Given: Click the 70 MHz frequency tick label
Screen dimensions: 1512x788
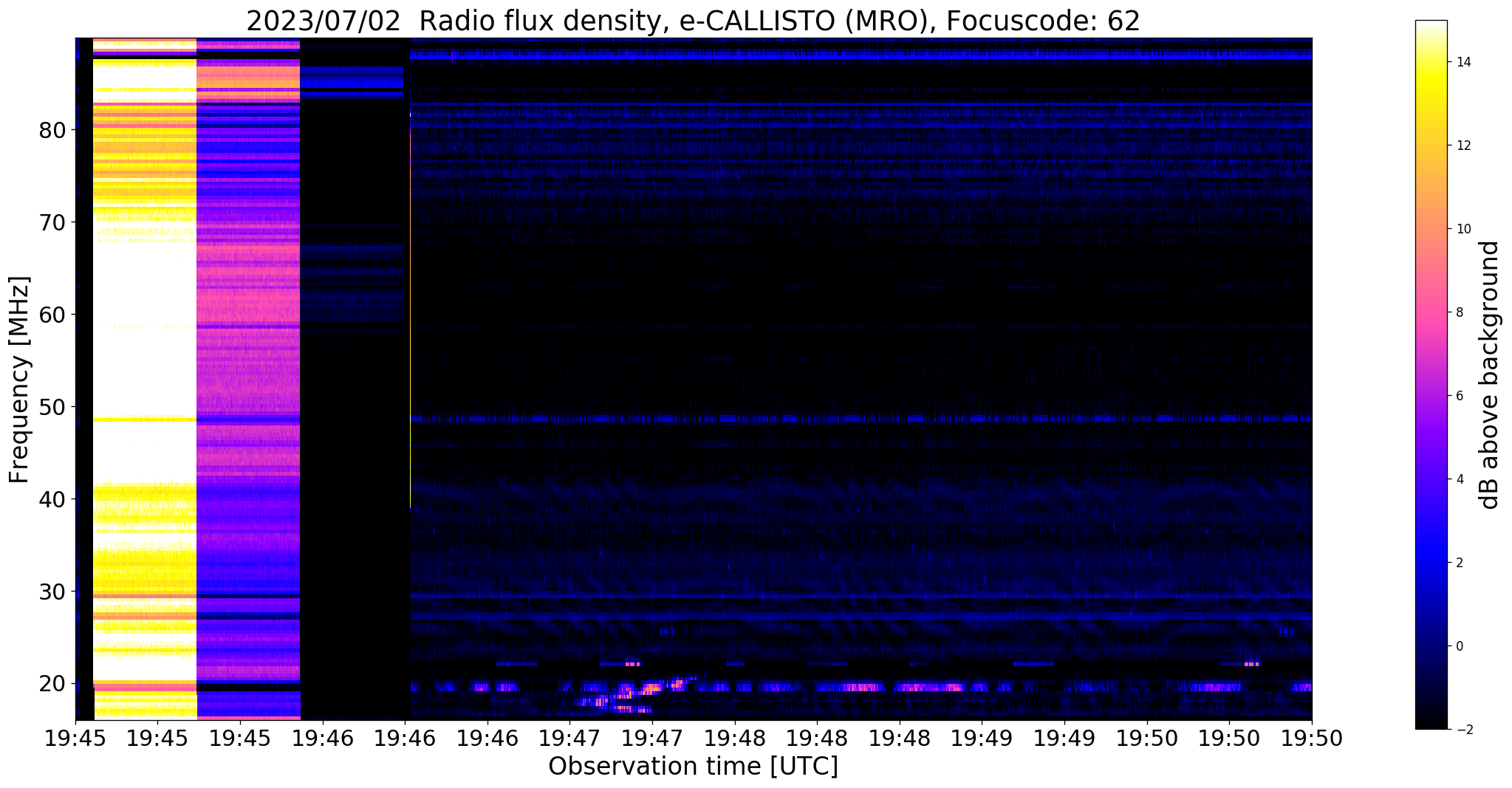Looking at the screenshot, I should coord(53,223).
